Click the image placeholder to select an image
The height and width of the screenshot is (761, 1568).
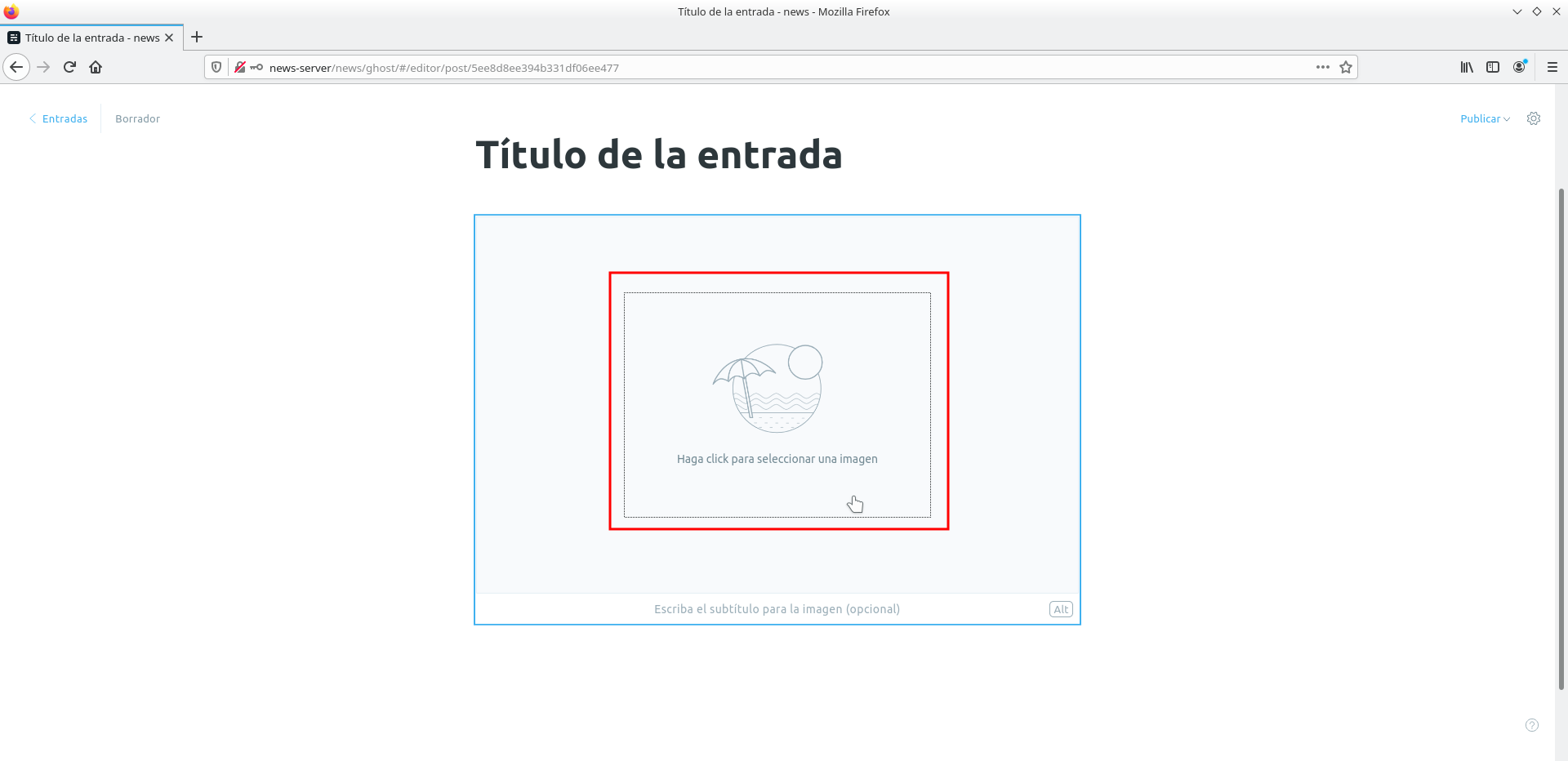[x=777, y=404]
